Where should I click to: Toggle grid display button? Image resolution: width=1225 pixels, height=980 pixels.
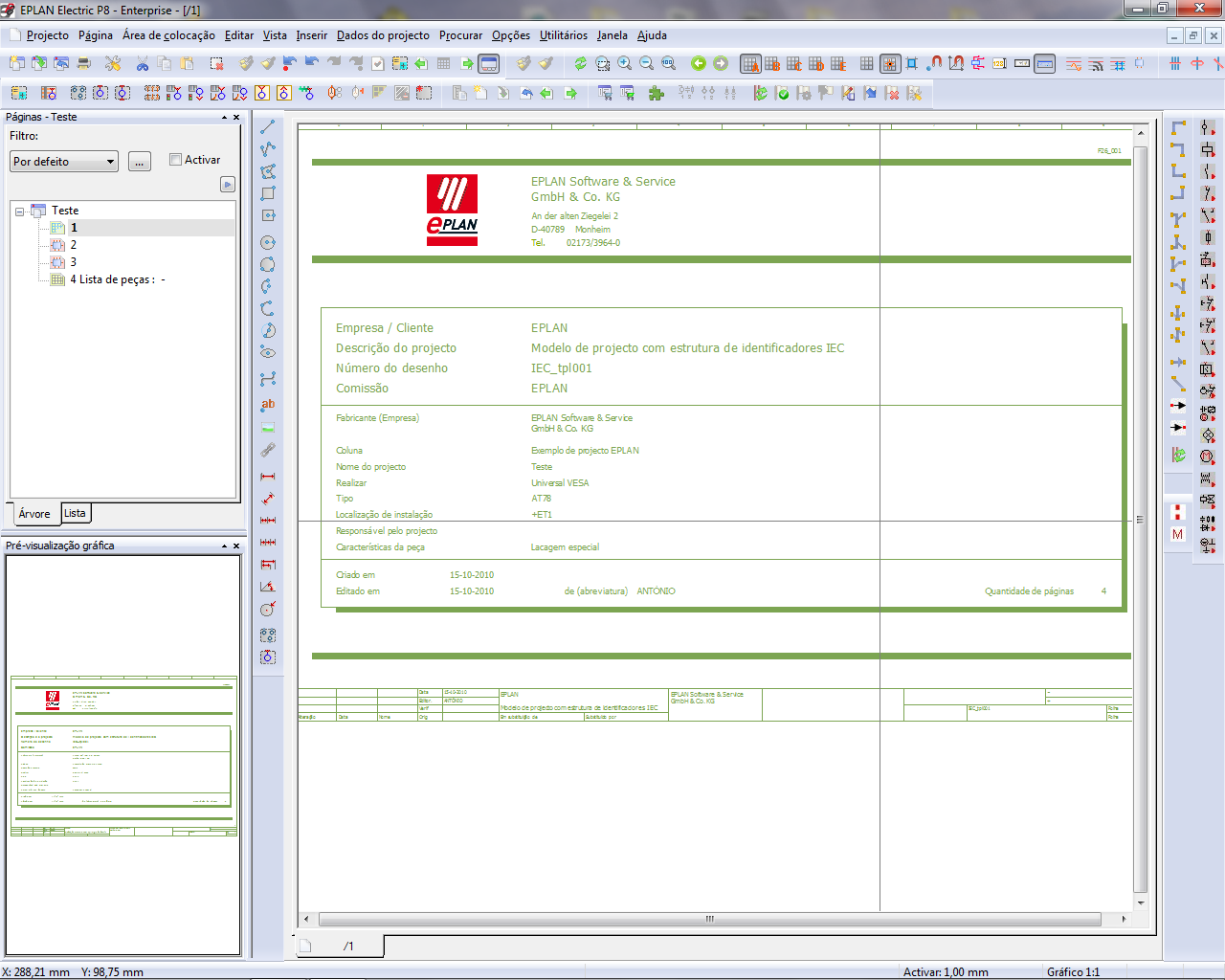[x=867, y=63]
